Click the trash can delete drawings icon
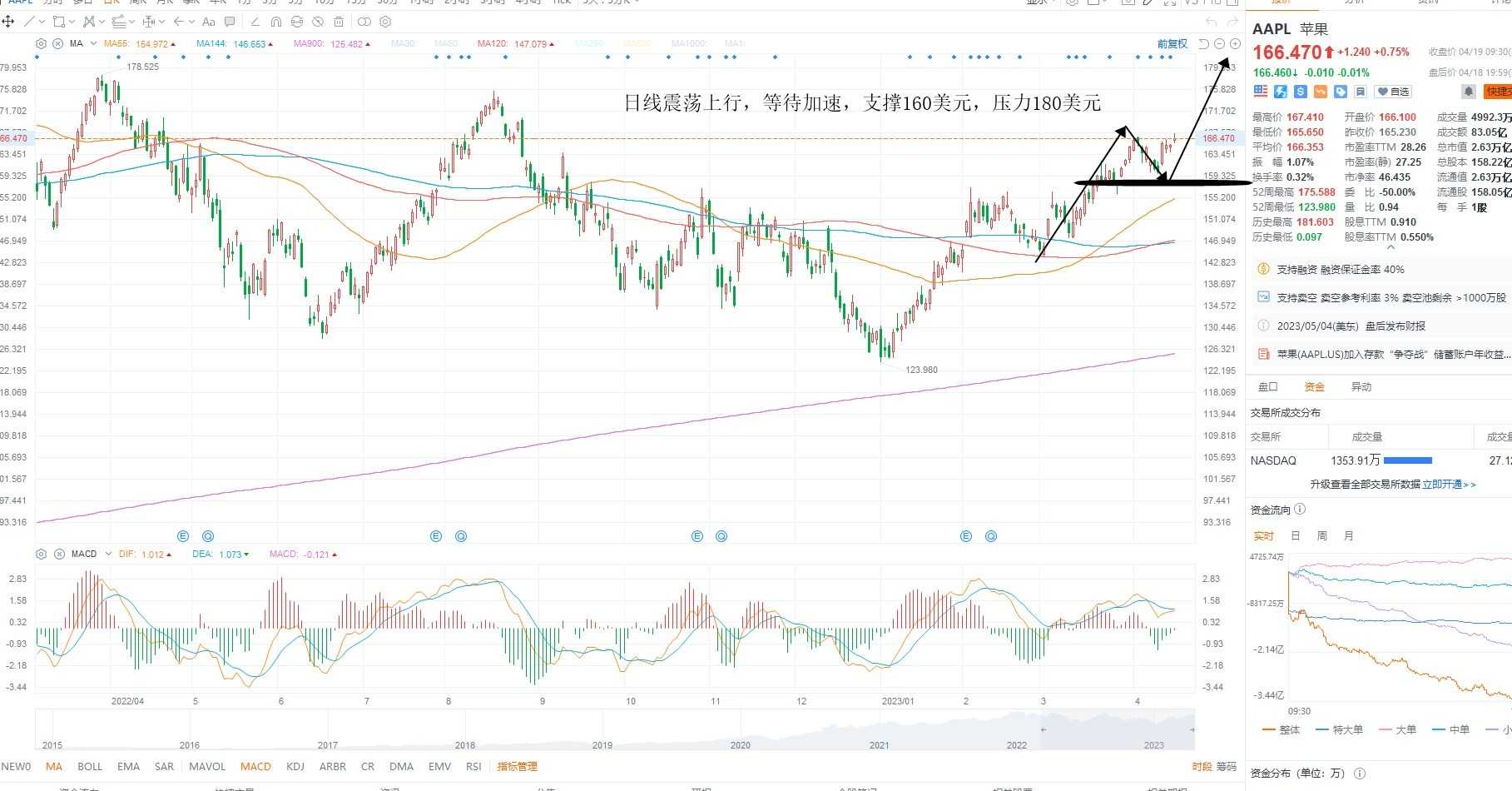 click(x=339, y=22)
